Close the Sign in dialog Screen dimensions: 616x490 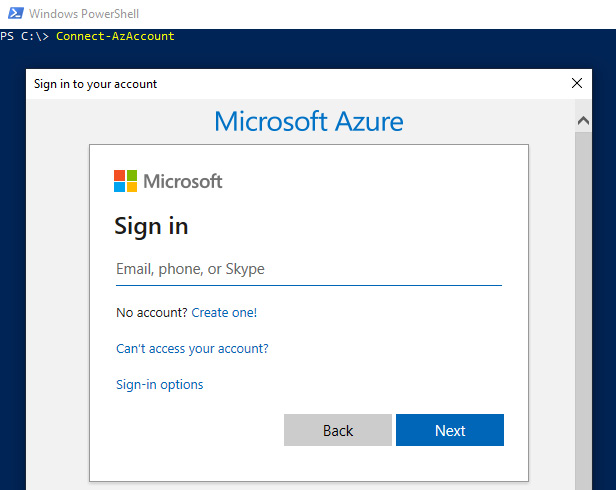576,83
